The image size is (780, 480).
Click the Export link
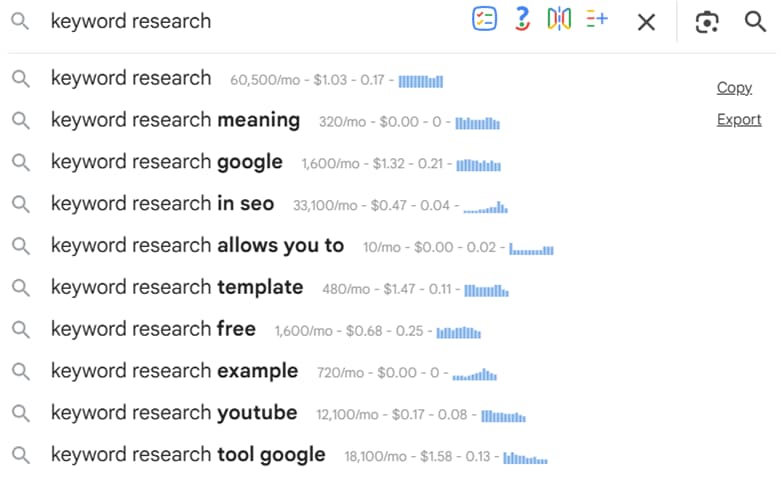click(x=739, y=120)
